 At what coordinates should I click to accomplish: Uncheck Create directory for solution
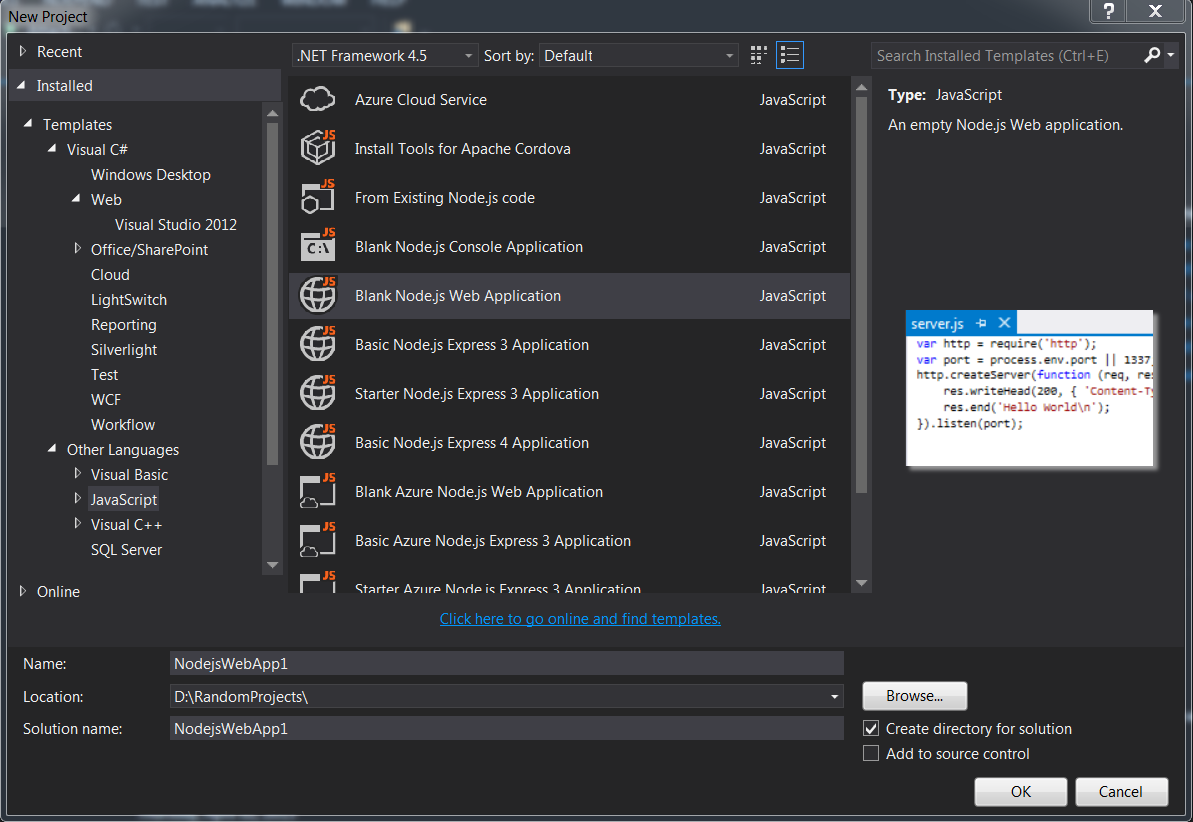(870, 728)
